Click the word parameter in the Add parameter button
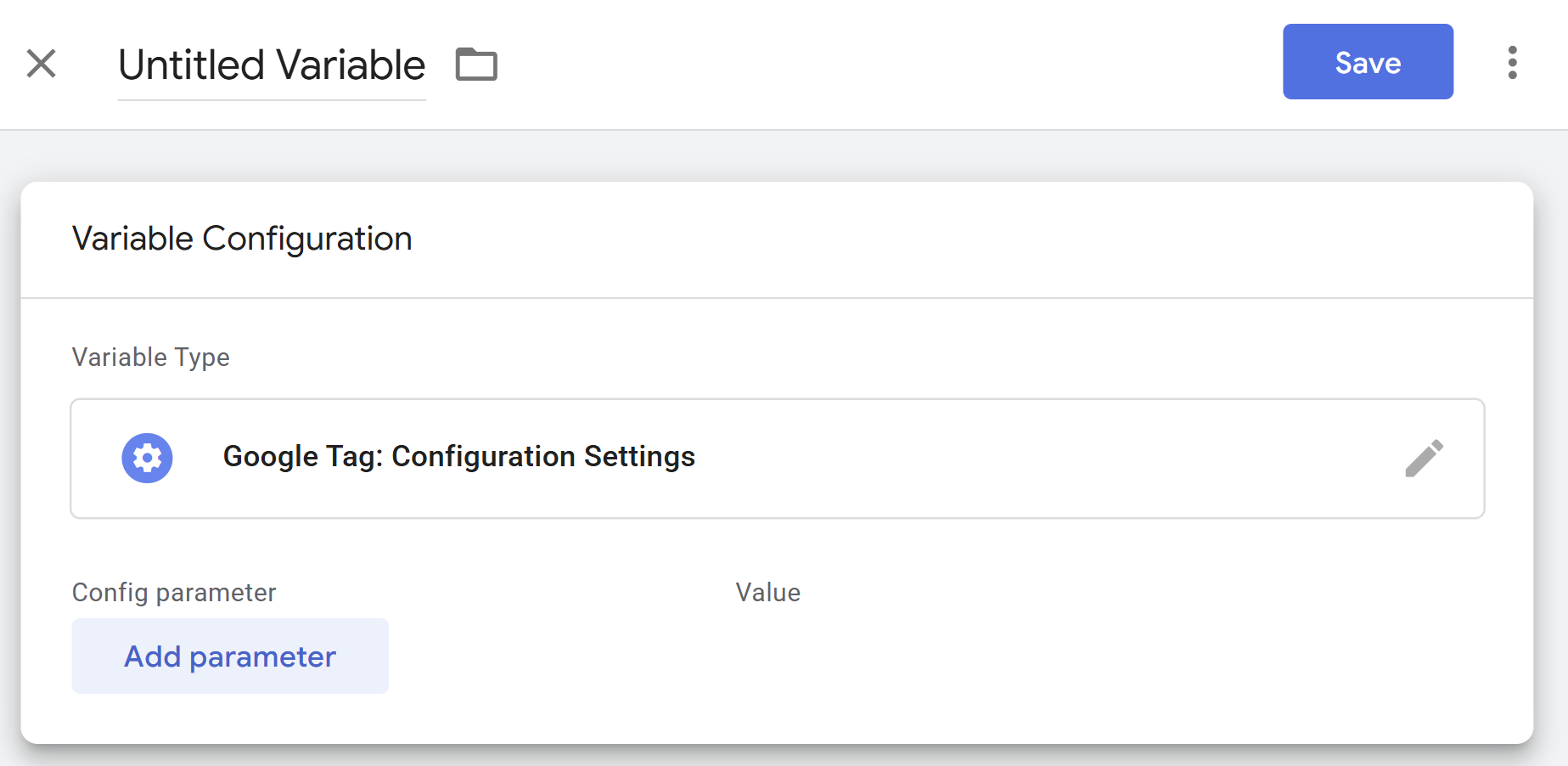 [262, 657]
